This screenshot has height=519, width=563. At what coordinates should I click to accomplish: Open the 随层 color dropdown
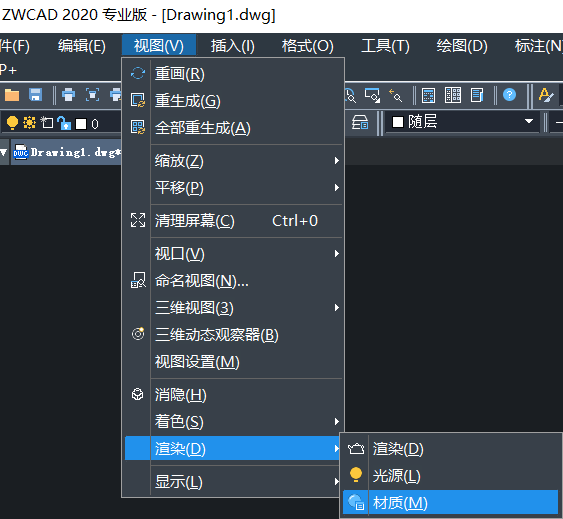528,121
